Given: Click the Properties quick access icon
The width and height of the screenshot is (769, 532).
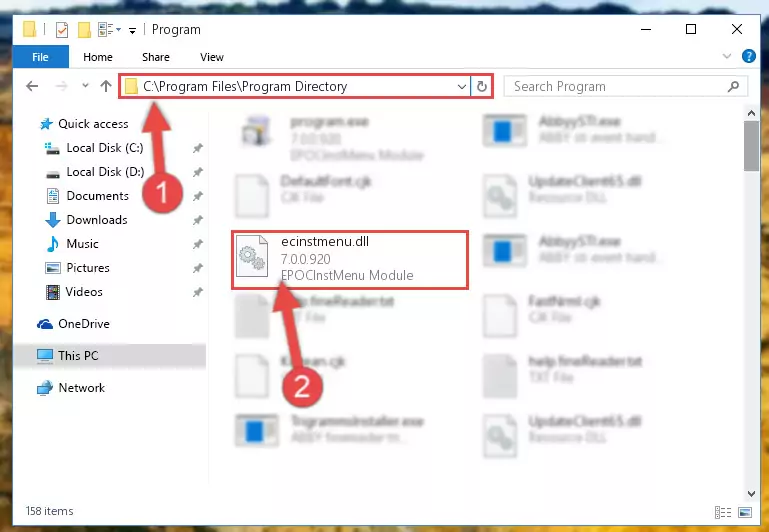Looking at the screenshot, I should tap(62, 30).
